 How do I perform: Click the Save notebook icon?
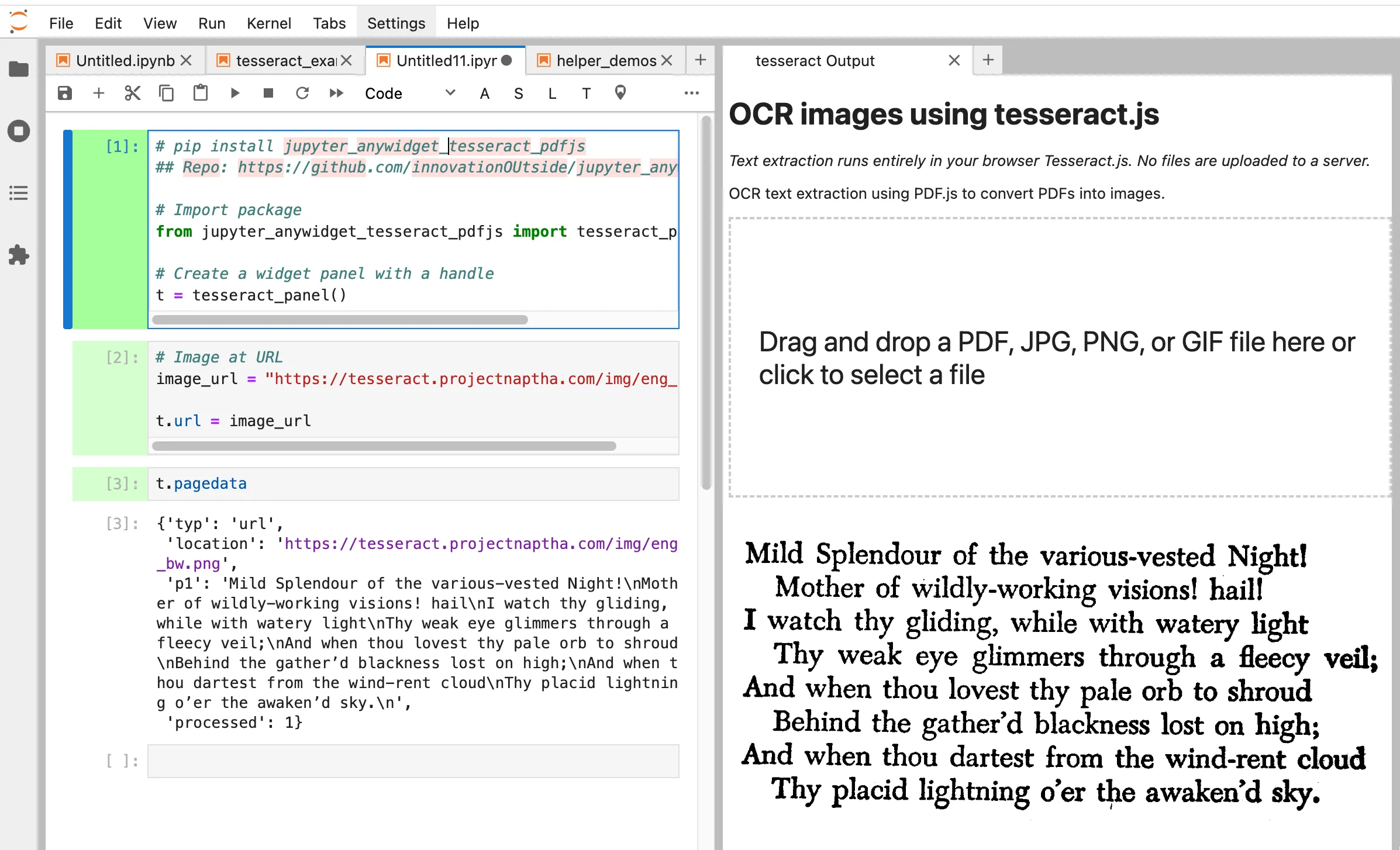coord(63,93)
